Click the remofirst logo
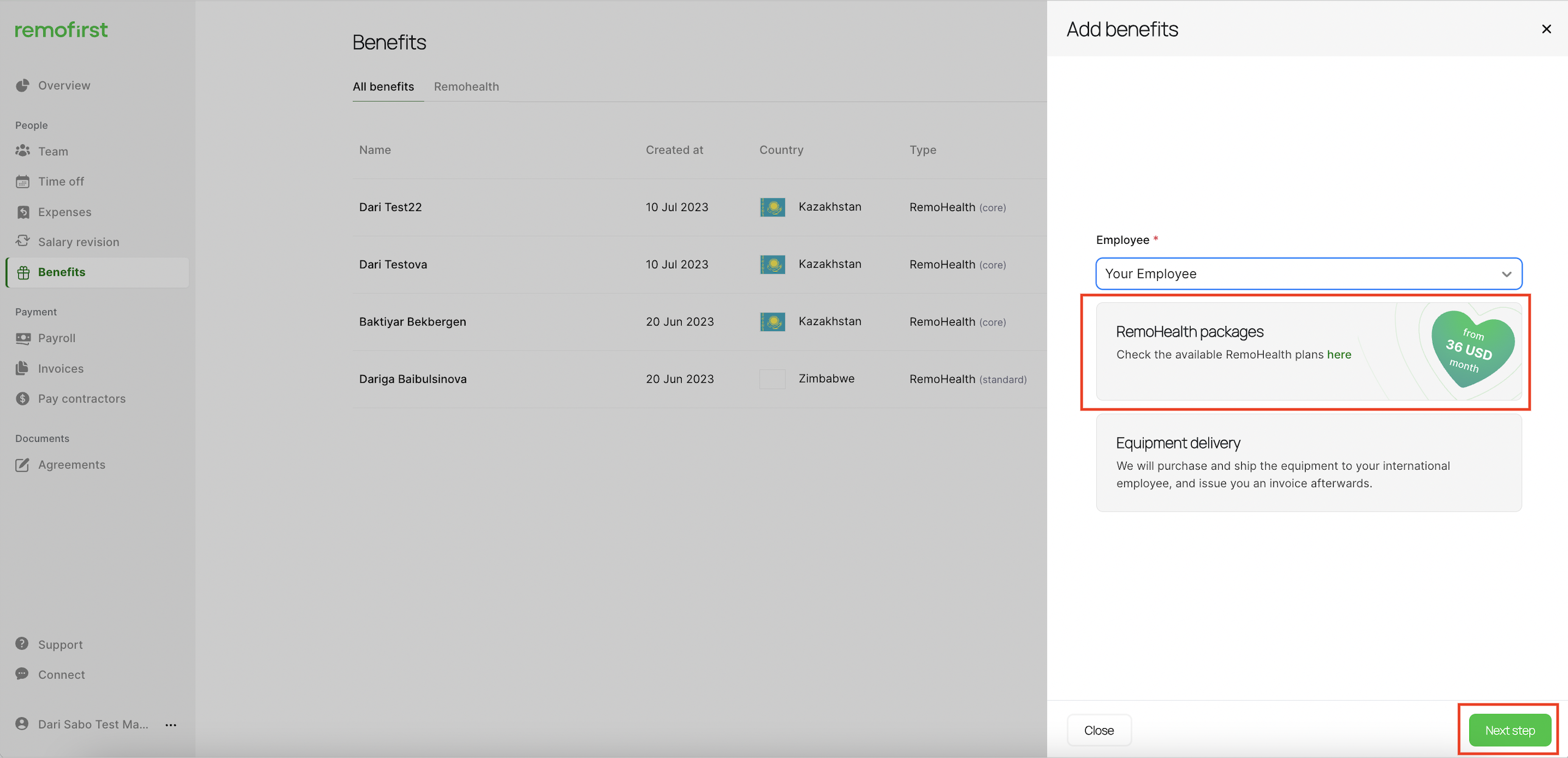The width and height of the screenshot is (1568, 758). [x=61, y=30]
